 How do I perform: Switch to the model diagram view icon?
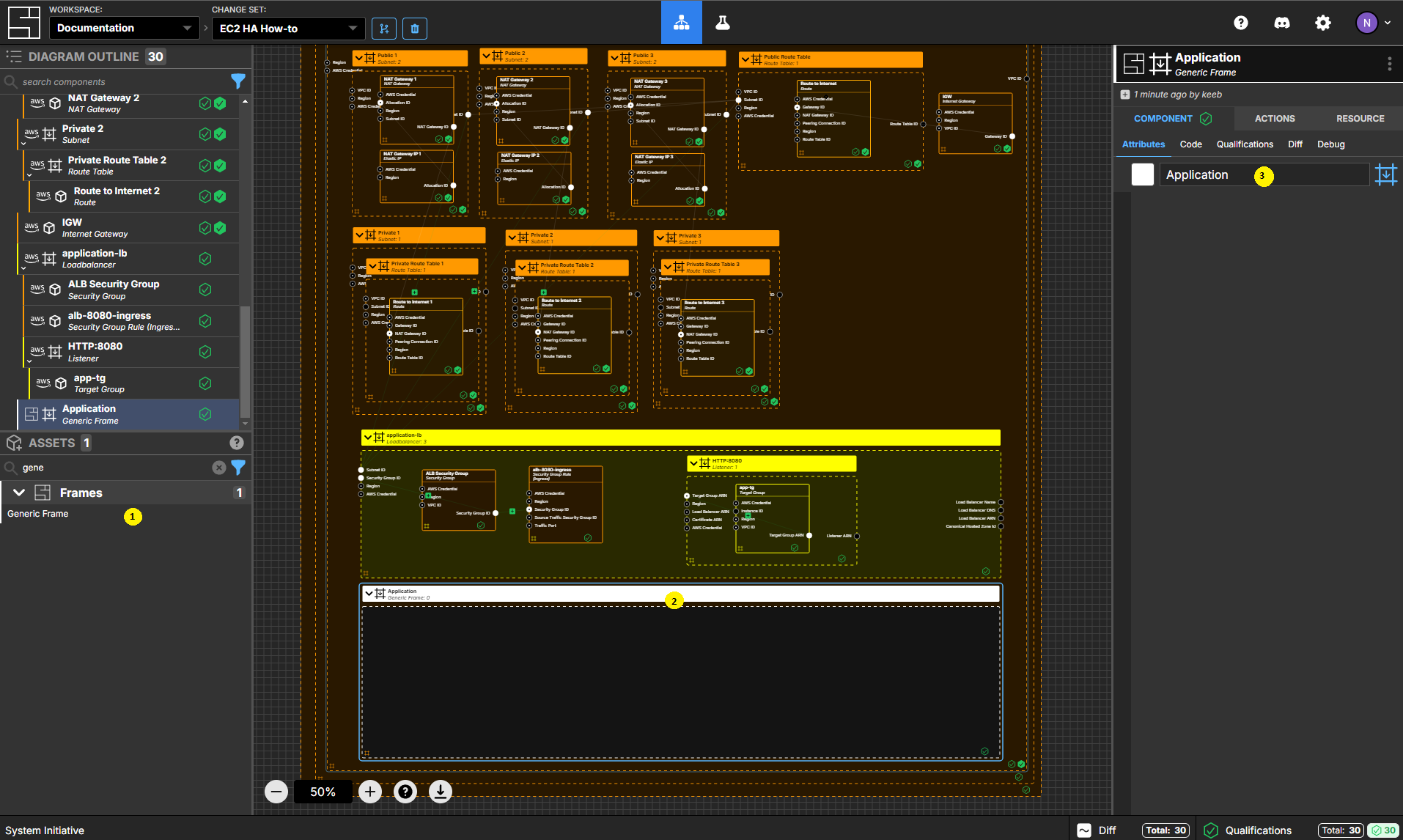point(682,23)
